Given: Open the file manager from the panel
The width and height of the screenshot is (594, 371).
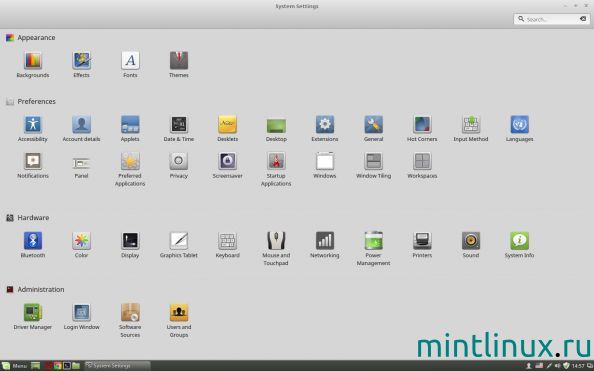Looking at the screenshot, I should click(76, 366).
